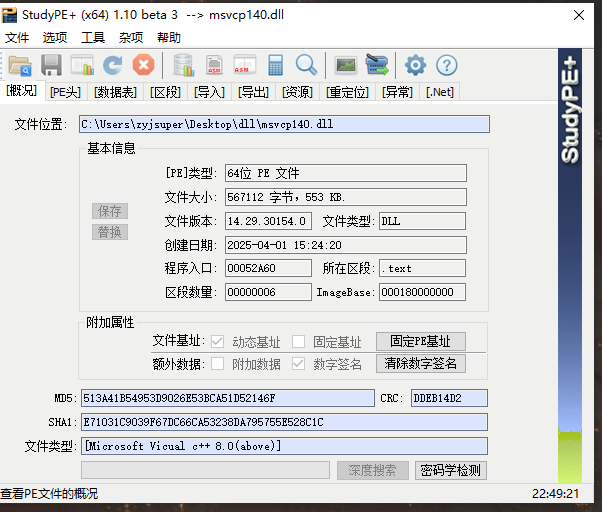Click the 深度搜索 button
Viewport: 602px width, 512px height.
pos(372,470)
